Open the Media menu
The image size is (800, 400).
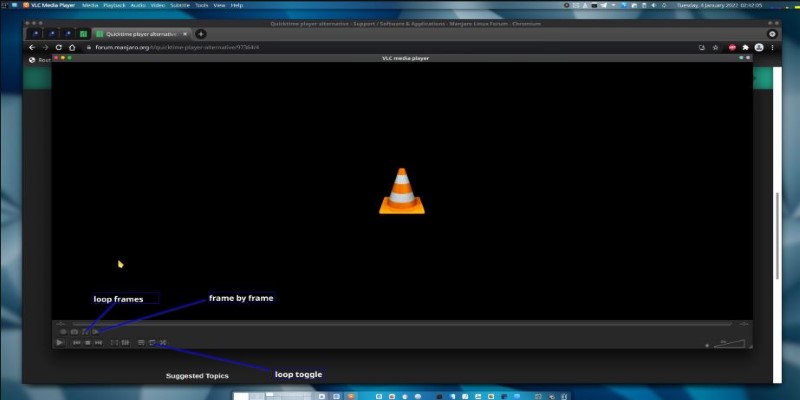[x=90, y=5]
